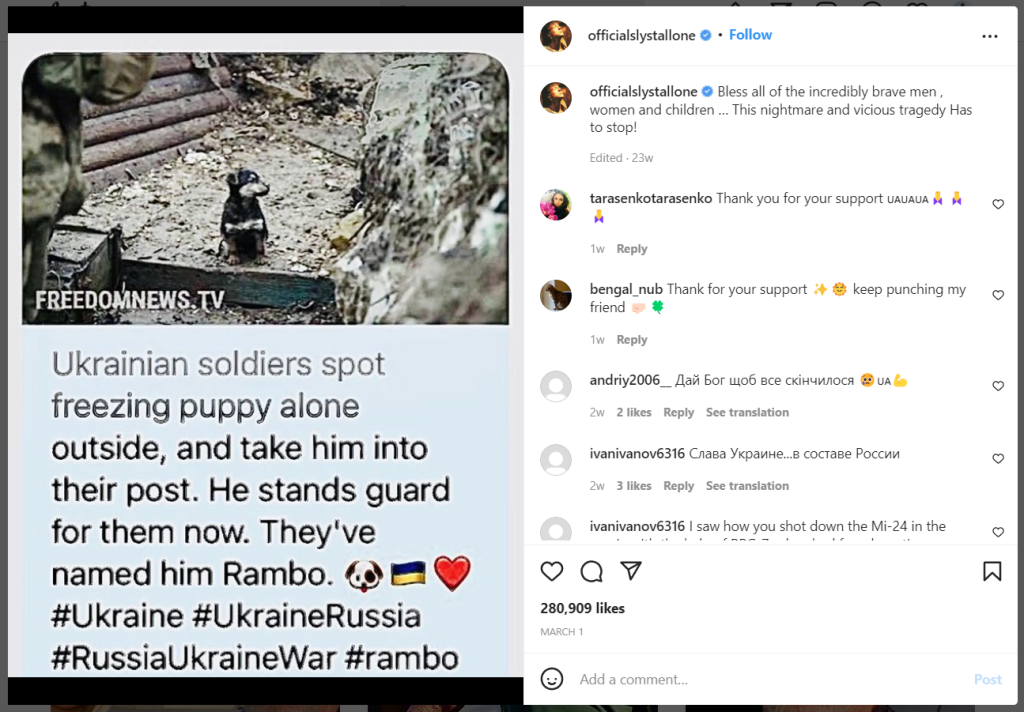The width and height of the screenshot is (1024, 712).
Task: Open officialslystallone profile picture in header
Action: click(x=556, y=36)
